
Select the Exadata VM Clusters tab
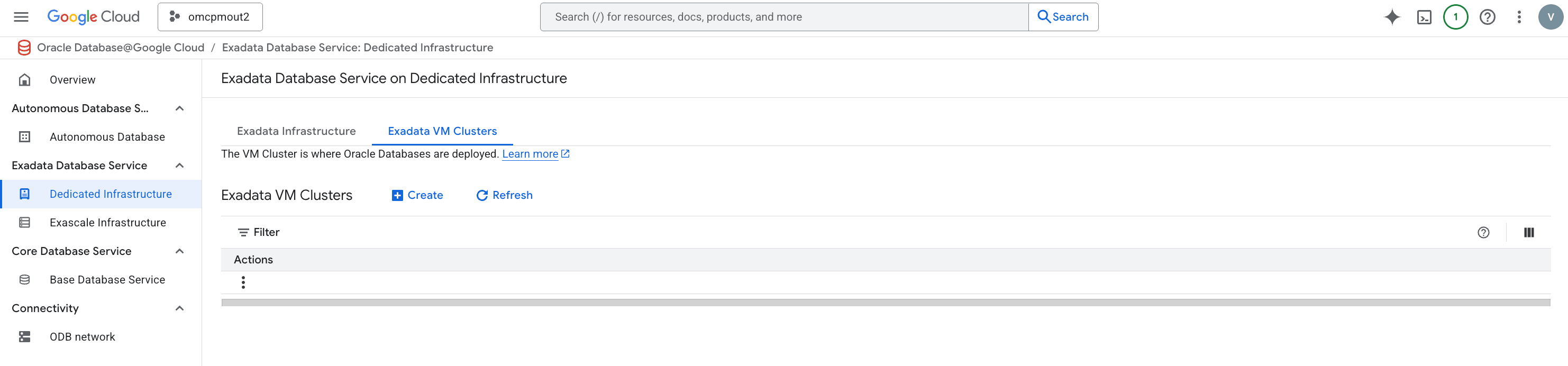click(x=442, y=131)
